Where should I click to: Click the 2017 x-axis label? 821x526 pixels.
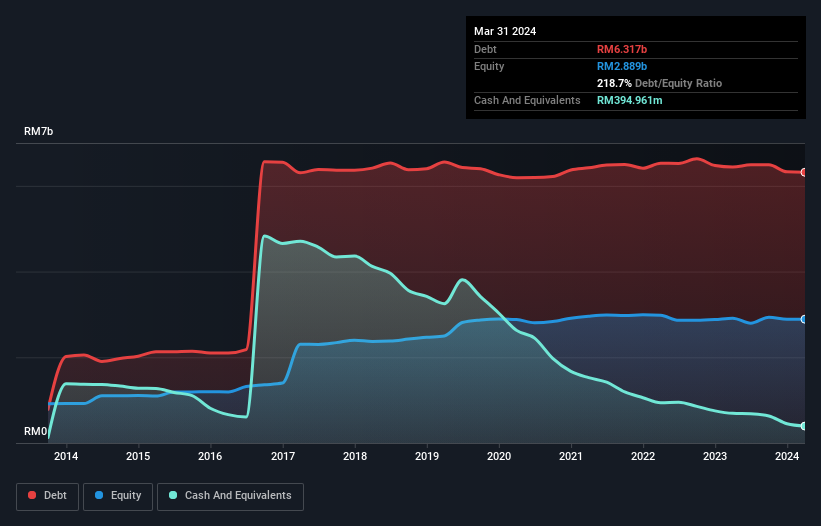tap(283, 456)
